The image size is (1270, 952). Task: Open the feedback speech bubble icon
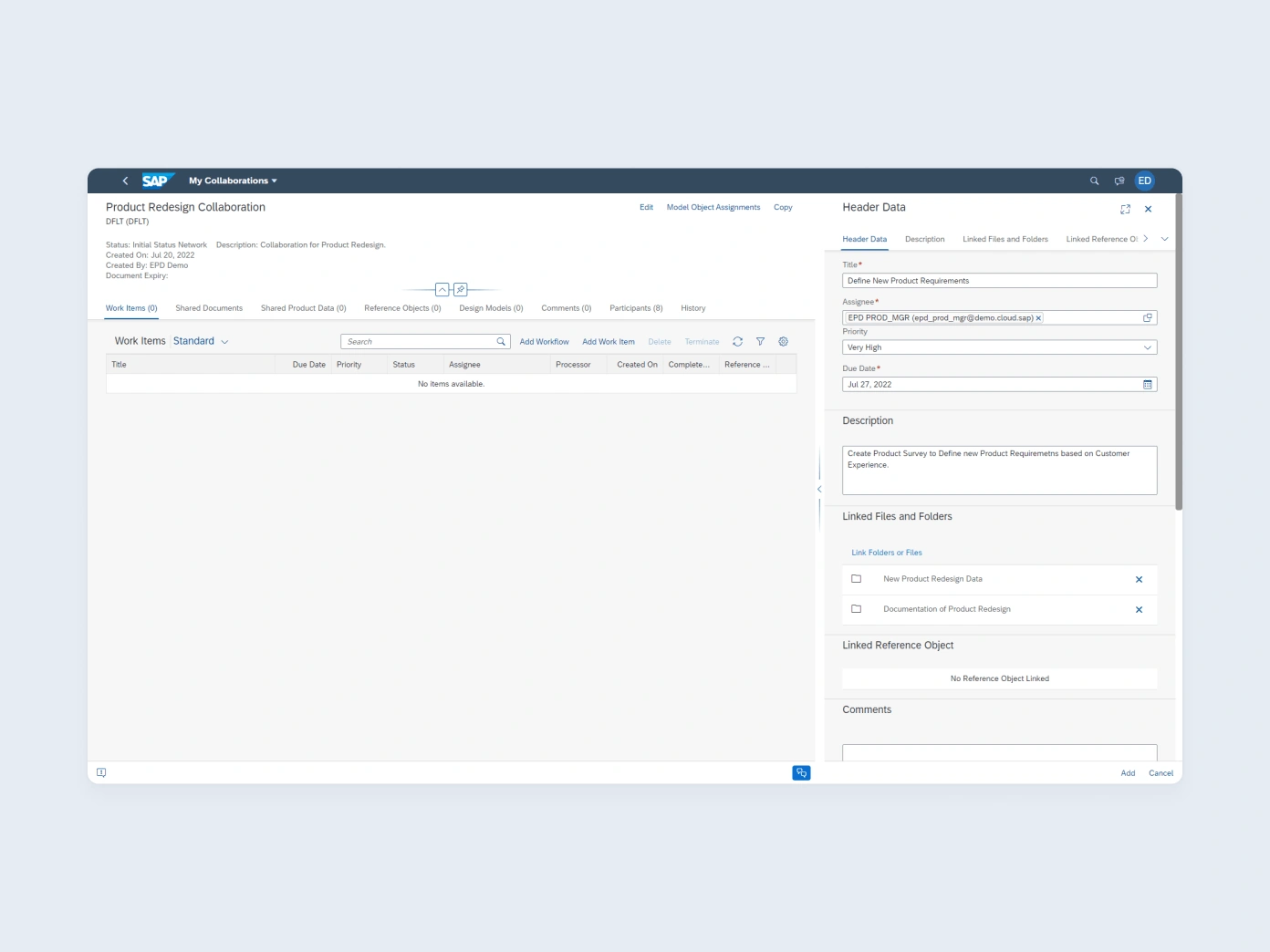coord(1119,181)
